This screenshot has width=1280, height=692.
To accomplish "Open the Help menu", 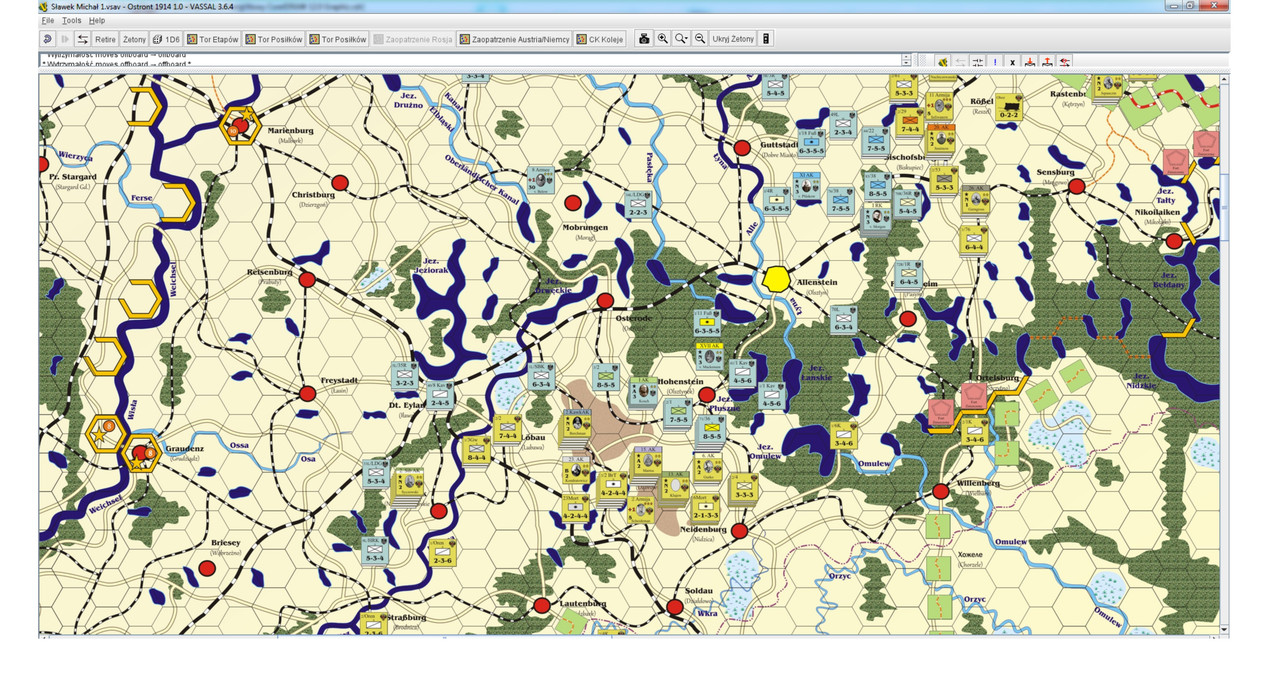I will click(96, 20).
